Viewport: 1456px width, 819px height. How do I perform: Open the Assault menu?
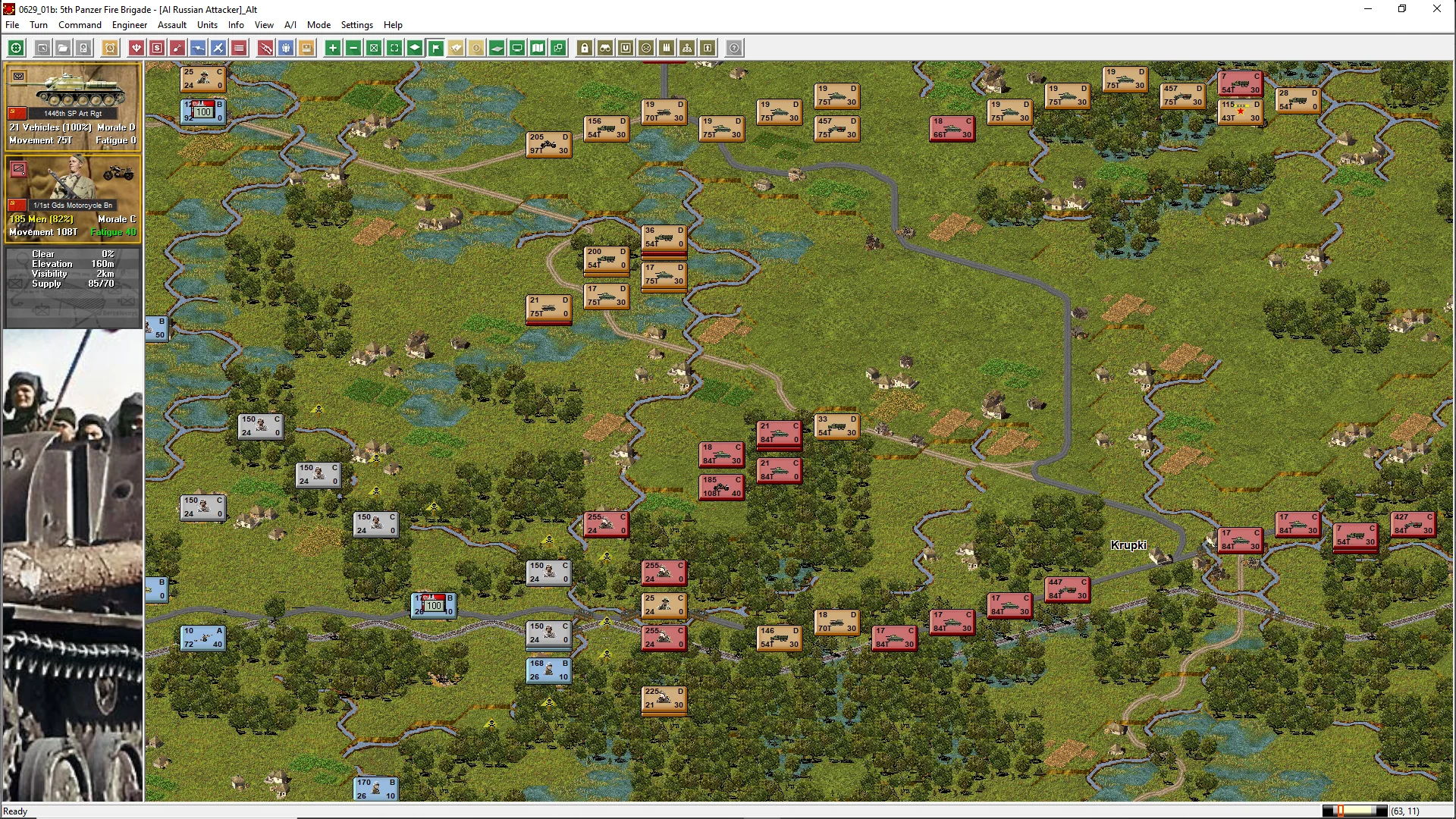[x=172, y=25]
